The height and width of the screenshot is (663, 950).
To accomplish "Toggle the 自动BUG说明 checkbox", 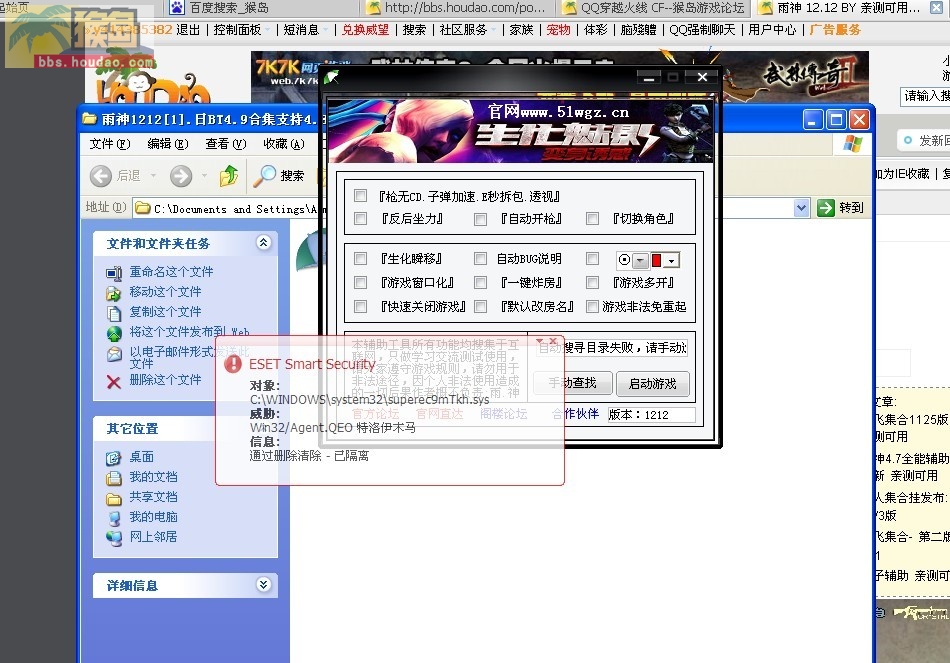I will tap(480, 259).
